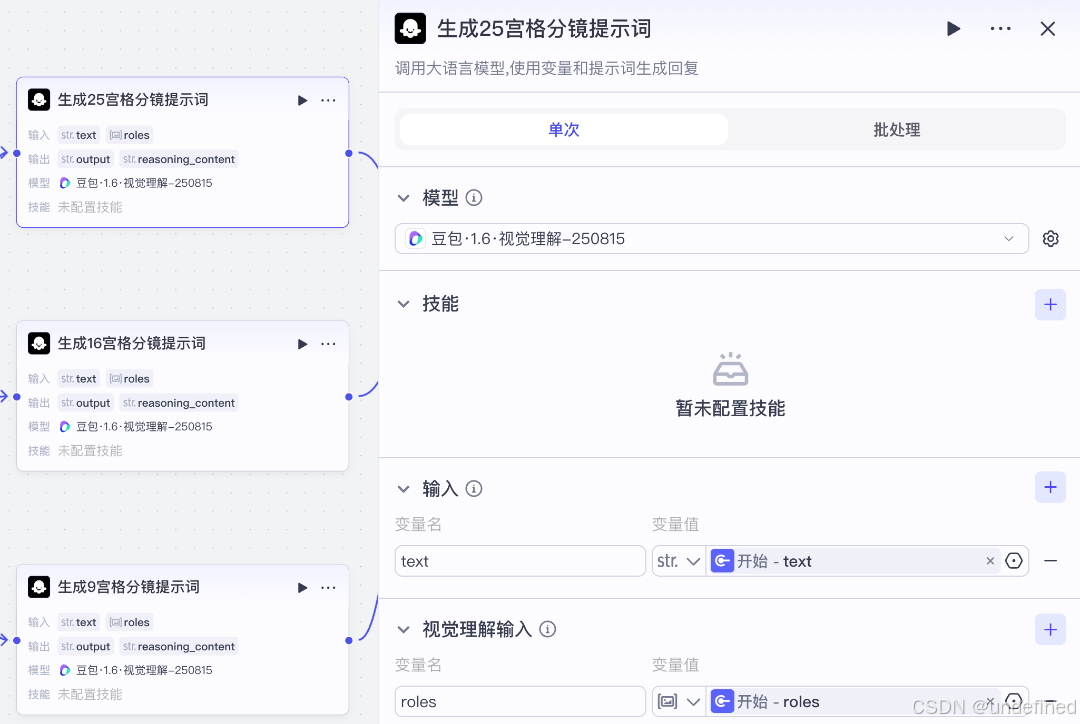Select the 生成9宫格分镜提示词 node title
The image size is (1080, 724).
pyautogui.click(x=129, y=587)
